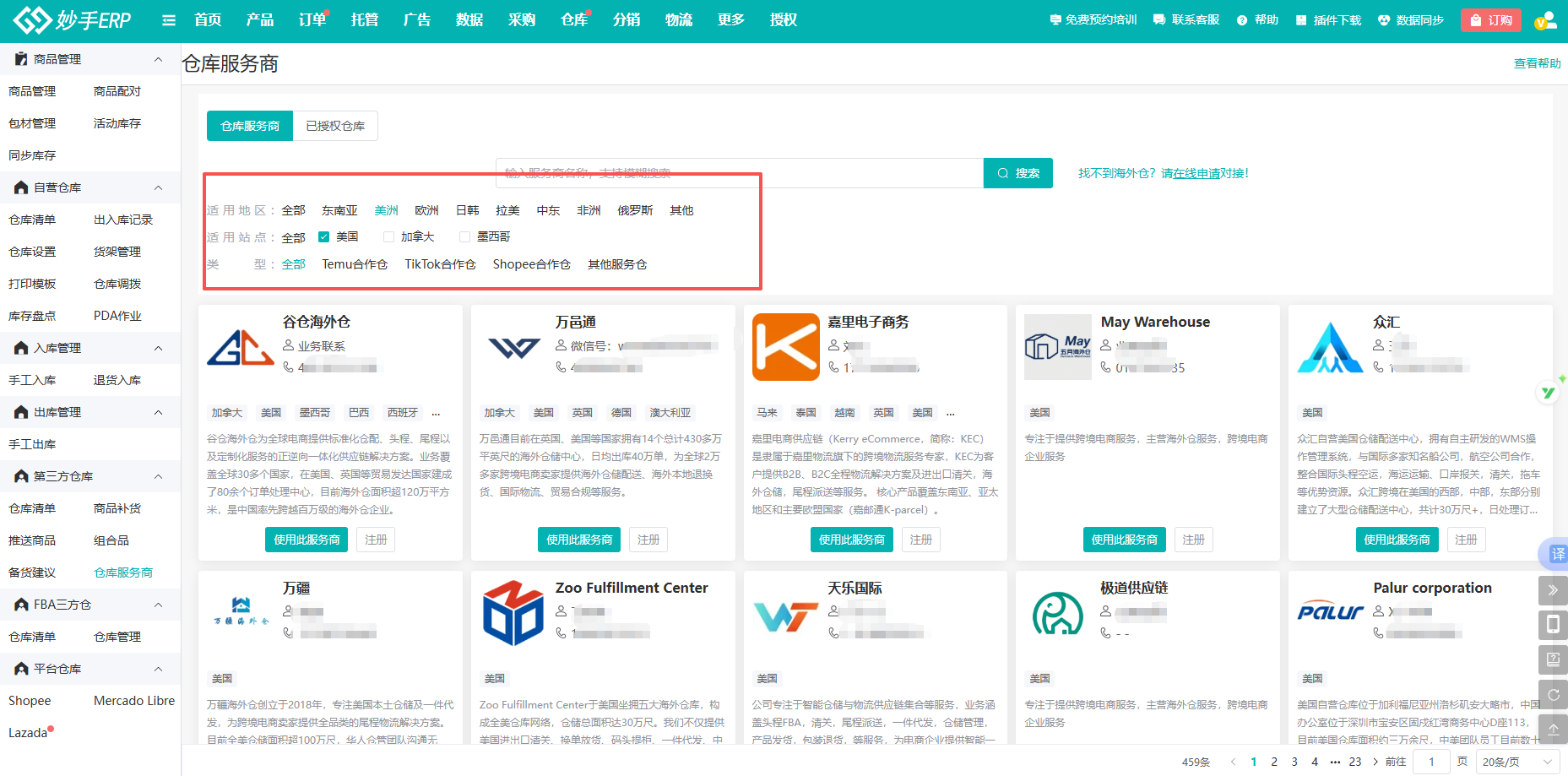The width and height of the screenshot is (1568, 776).
Task: Click the service provider name search field
Action: [739, 173]
